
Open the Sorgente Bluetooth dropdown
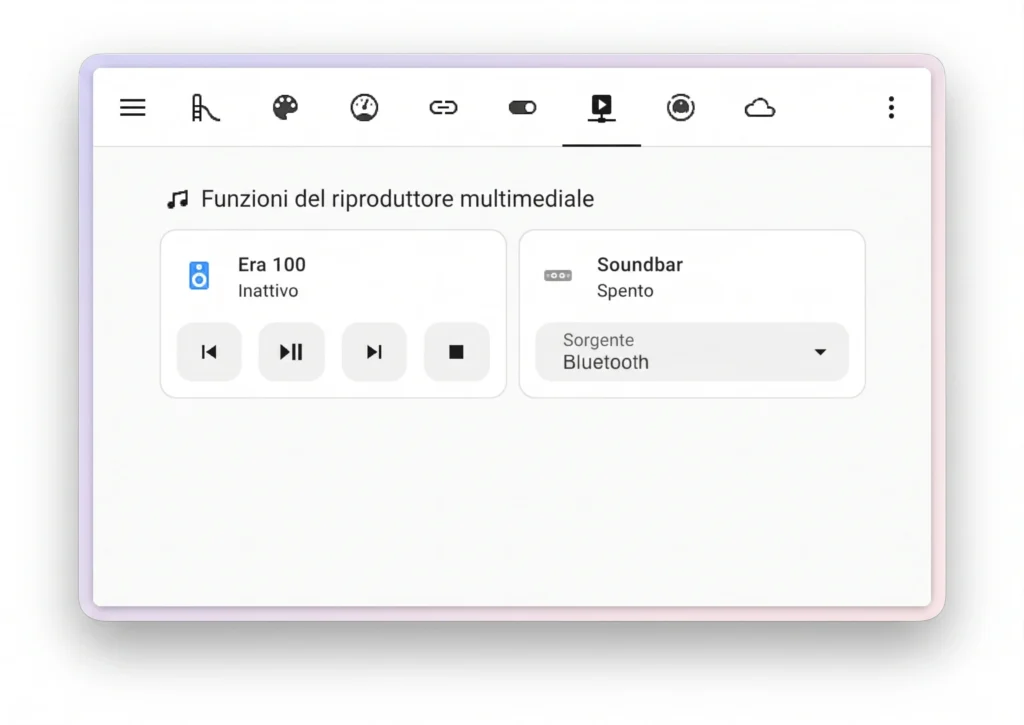pyautogui.click(x=692, y=351)
